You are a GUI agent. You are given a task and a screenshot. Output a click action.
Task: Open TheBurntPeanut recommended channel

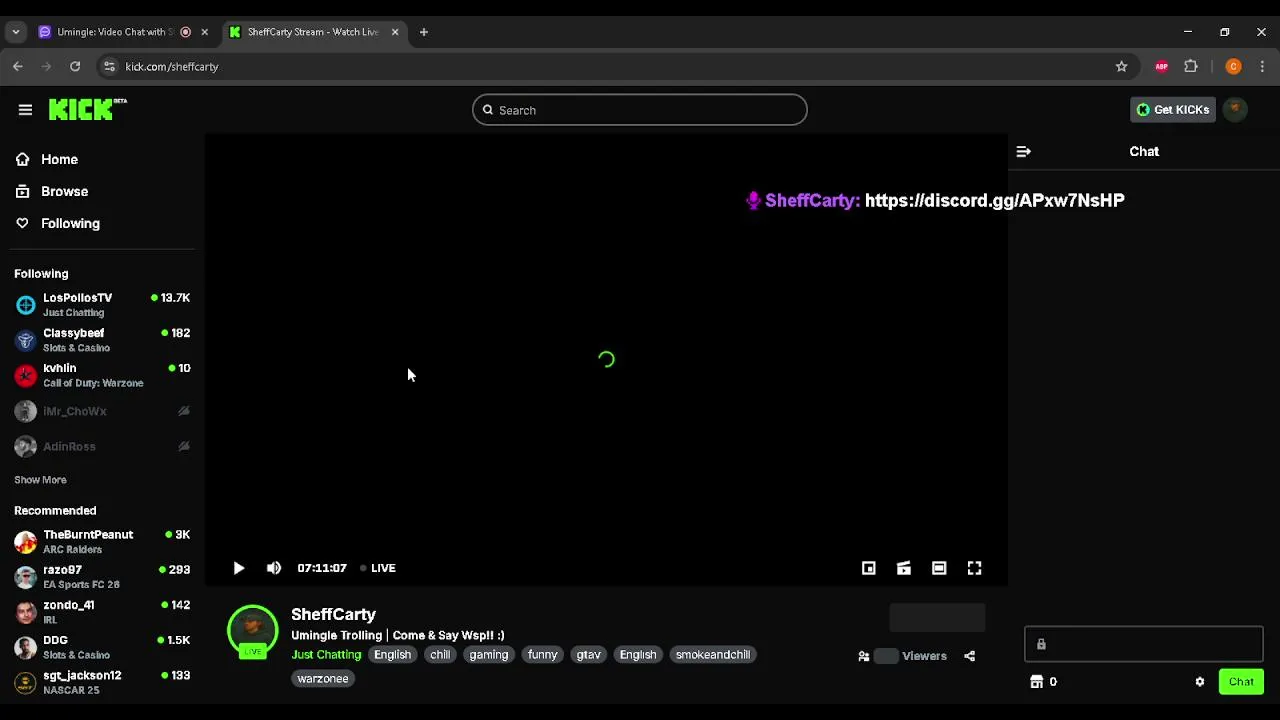(102, 542)
